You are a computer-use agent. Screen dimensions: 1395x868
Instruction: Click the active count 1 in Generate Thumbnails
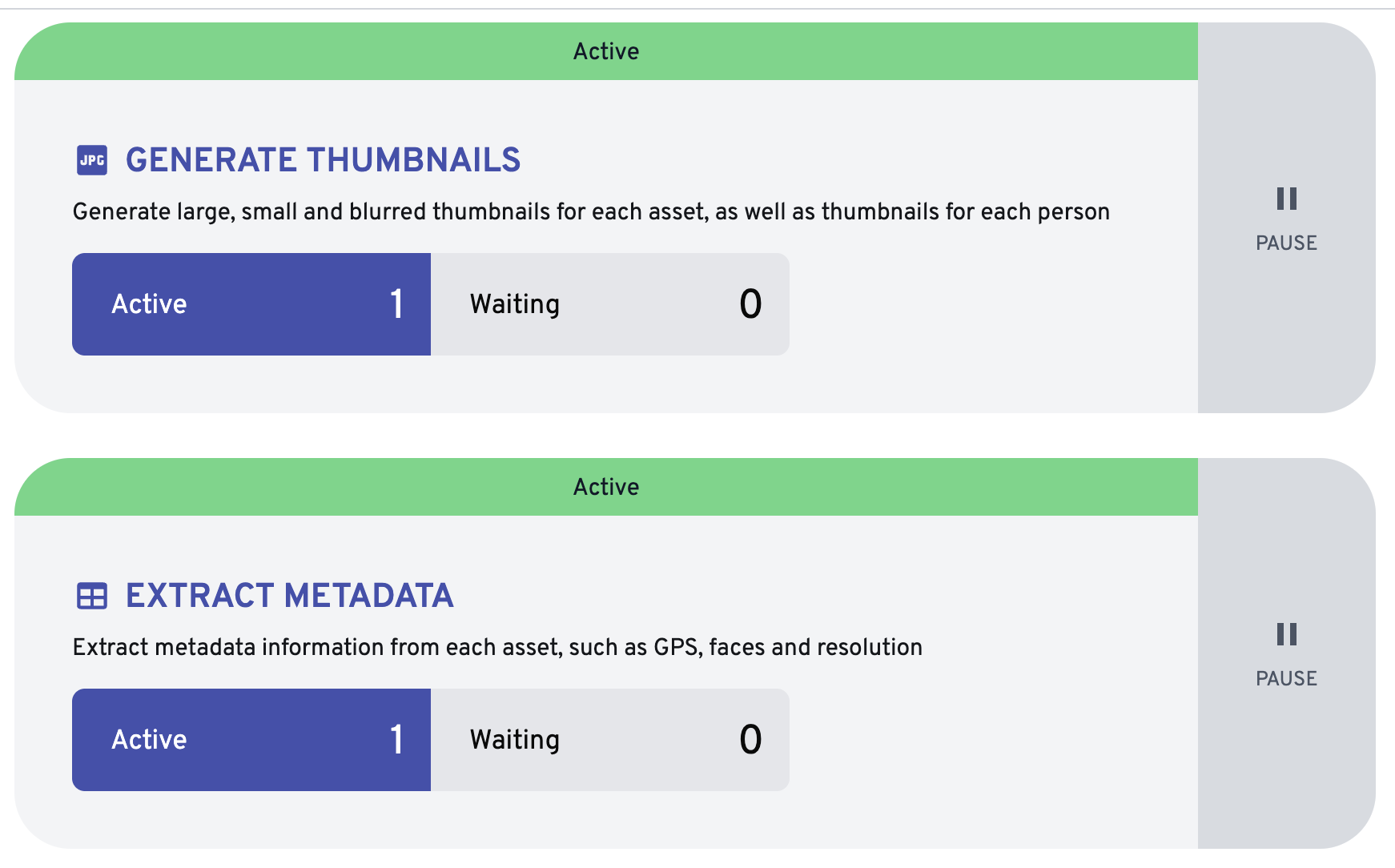[396, 304]
